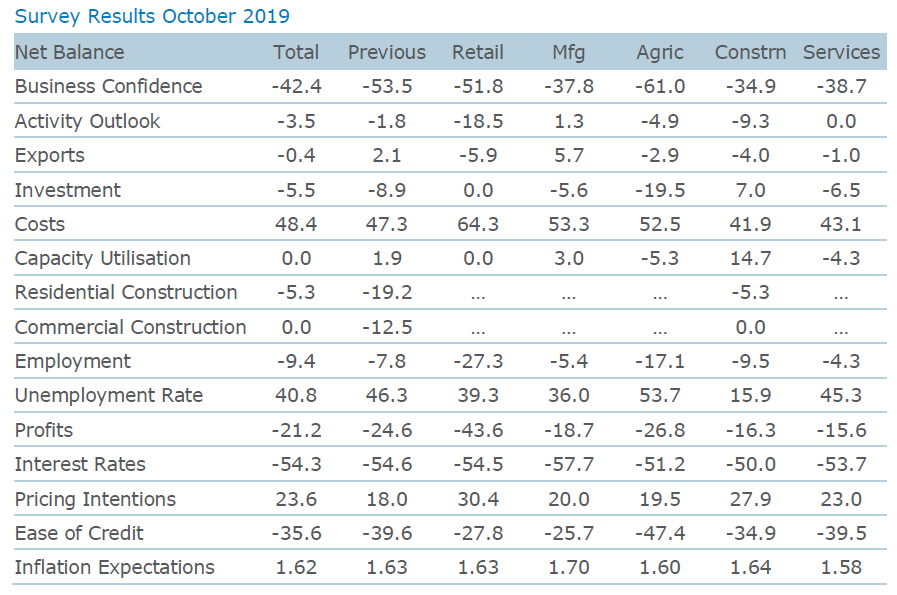Click the 'Unemployment Rate' row label
Viewport: 897px width, 595px height.
[109, 395]
